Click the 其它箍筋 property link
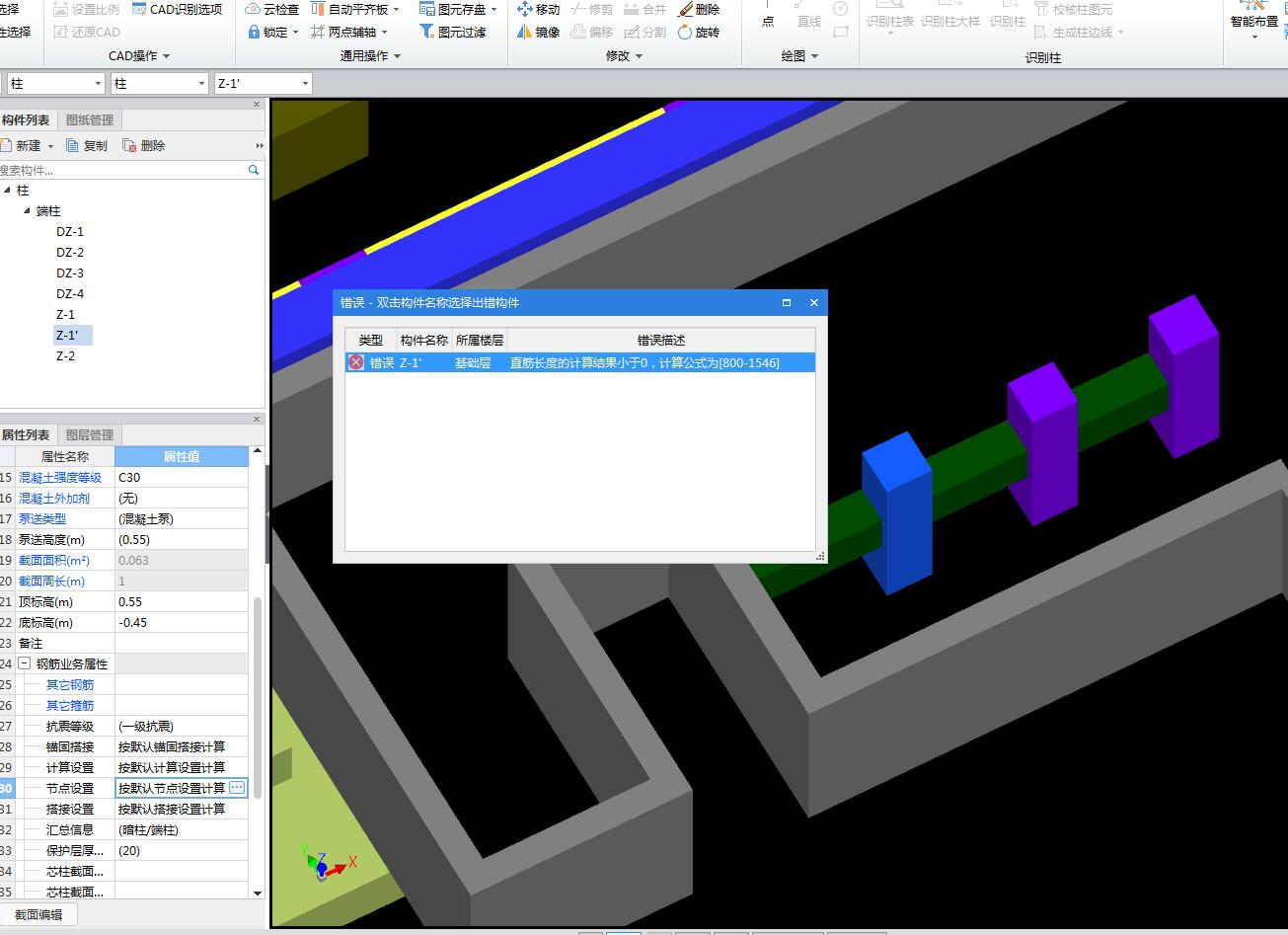The width and height of the screenshot is (1288, 935). (70, 705)
